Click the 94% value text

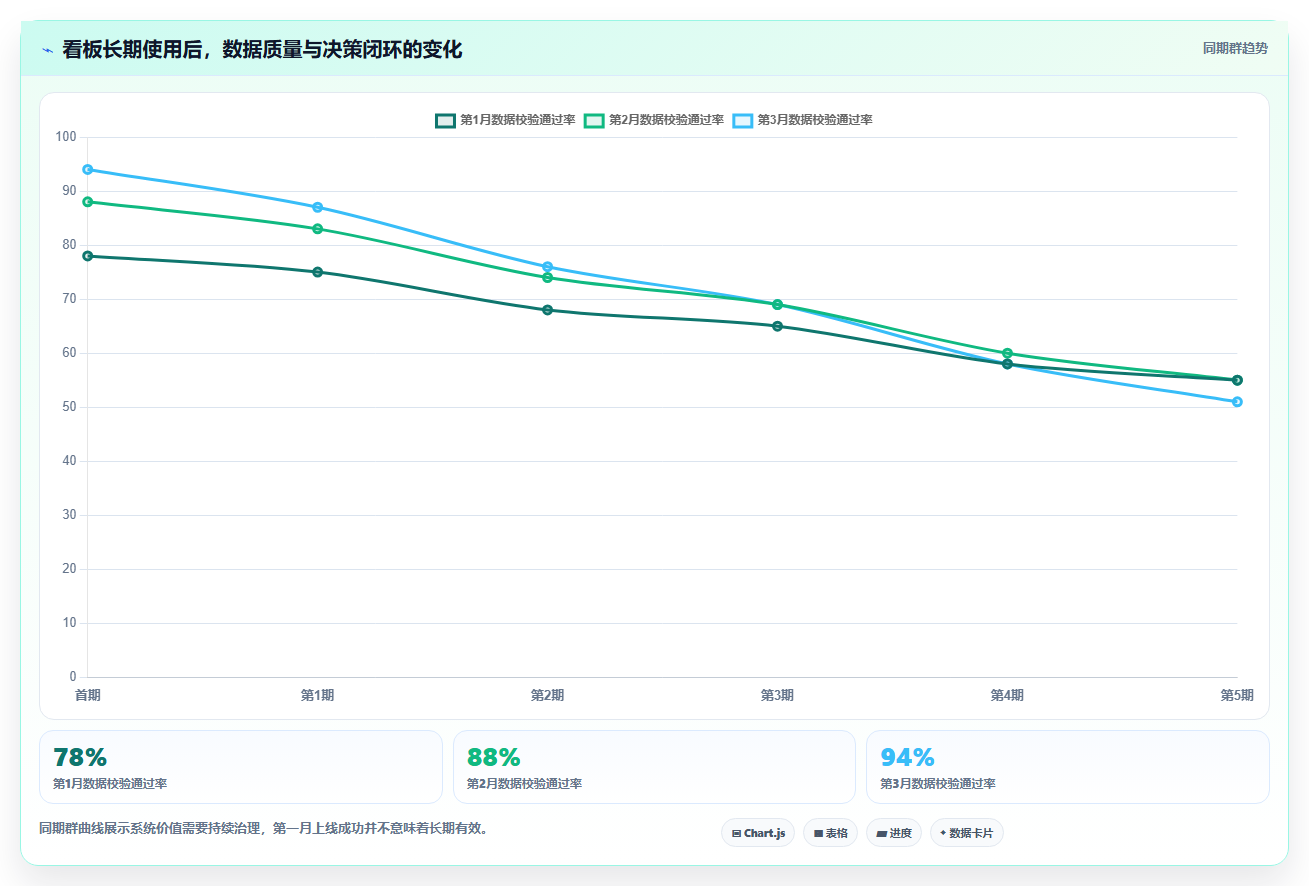click(x=907, y=758)
